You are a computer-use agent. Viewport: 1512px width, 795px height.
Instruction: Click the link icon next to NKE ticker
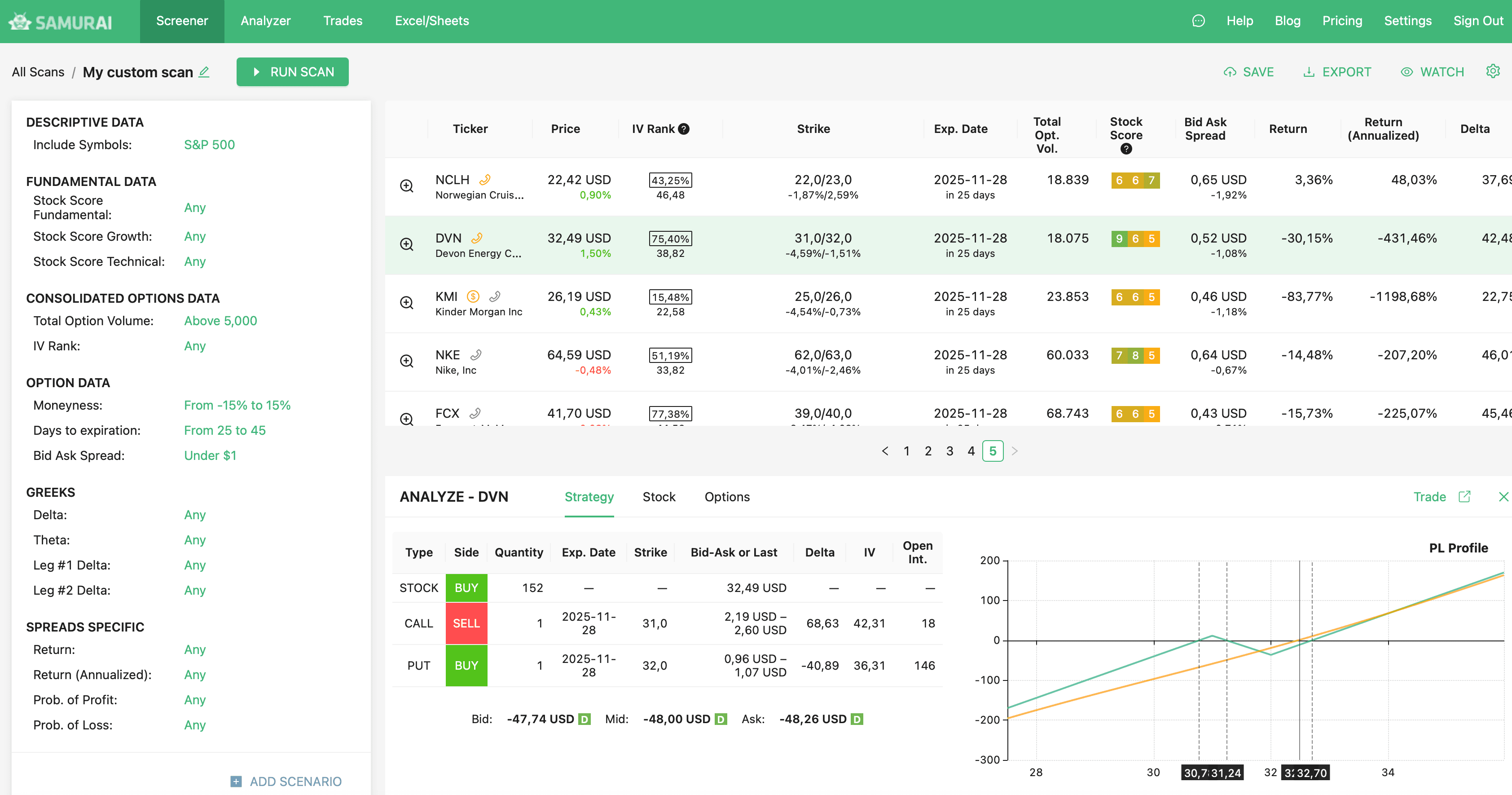pos(476,355)
